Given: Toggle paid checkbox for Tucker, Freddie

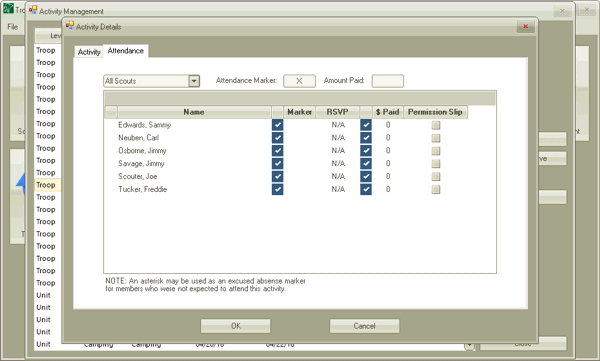Looking at the screenshot, I should [366, 189].
